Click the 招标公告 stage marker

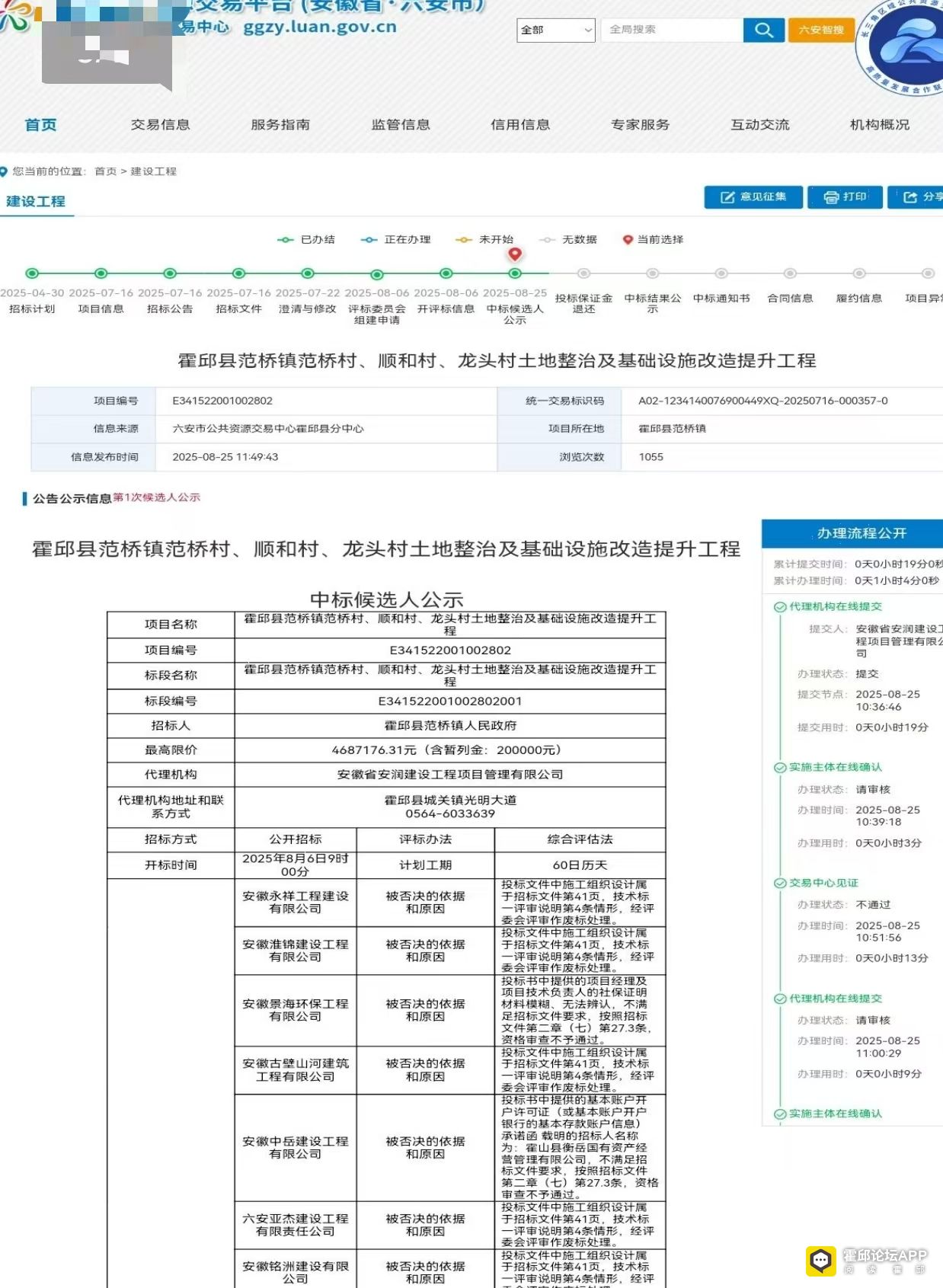click(170, 273)
